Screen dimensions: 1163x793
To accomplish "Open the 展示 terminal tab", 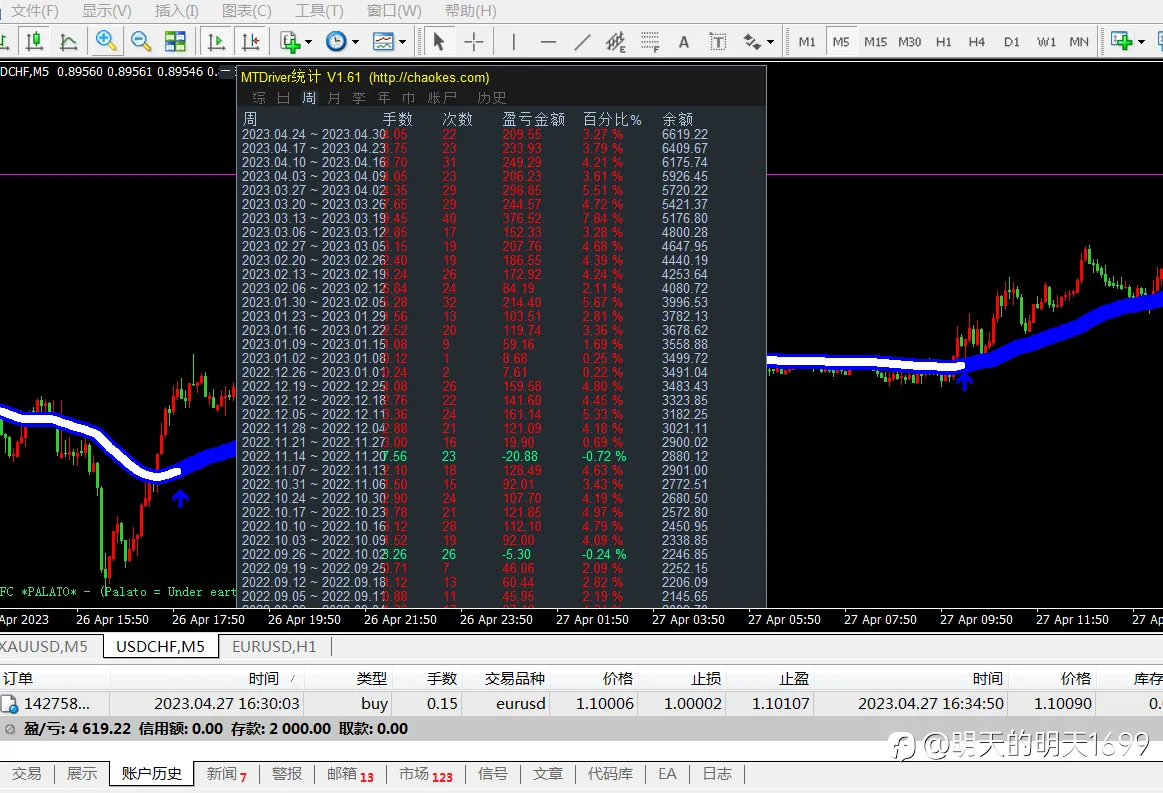I will tap(82, 774).
